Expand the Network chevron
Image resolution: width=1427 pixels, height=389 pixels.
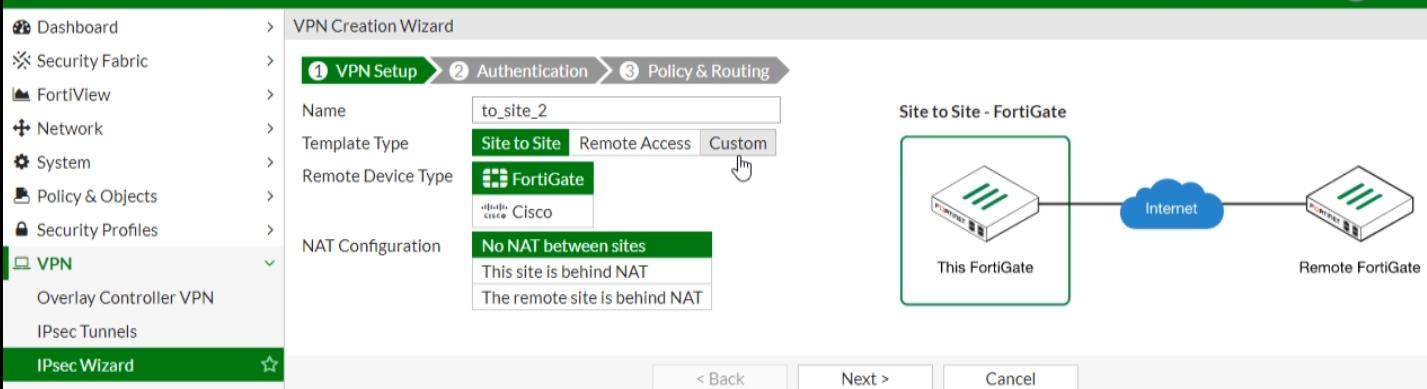[x=270, y=128]
